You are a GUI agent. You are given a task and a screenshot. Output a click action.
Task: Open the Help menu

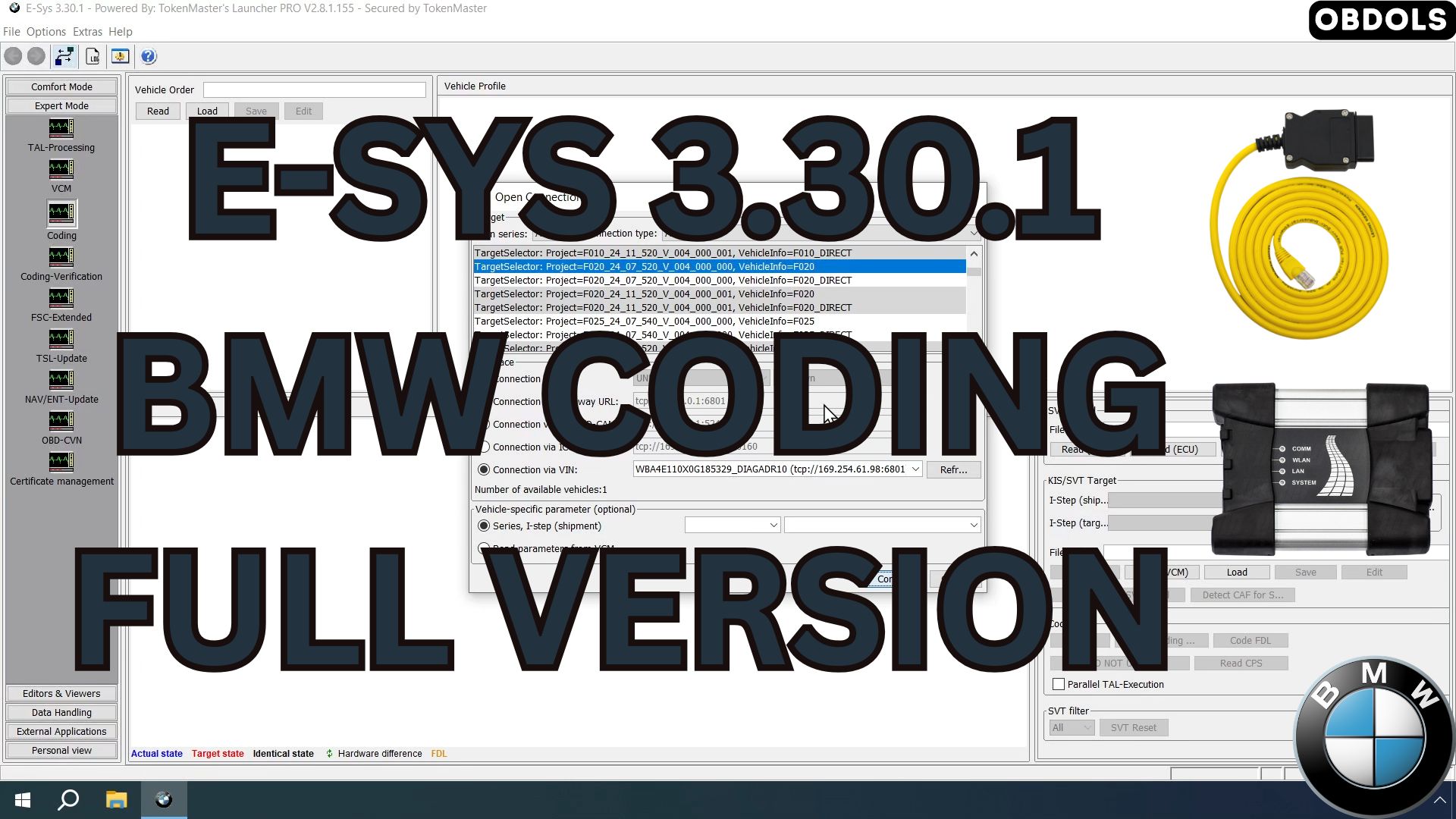tap(121, 32)
